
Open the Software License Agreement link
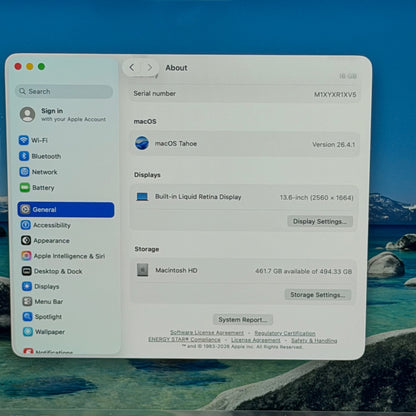(207, 333)
